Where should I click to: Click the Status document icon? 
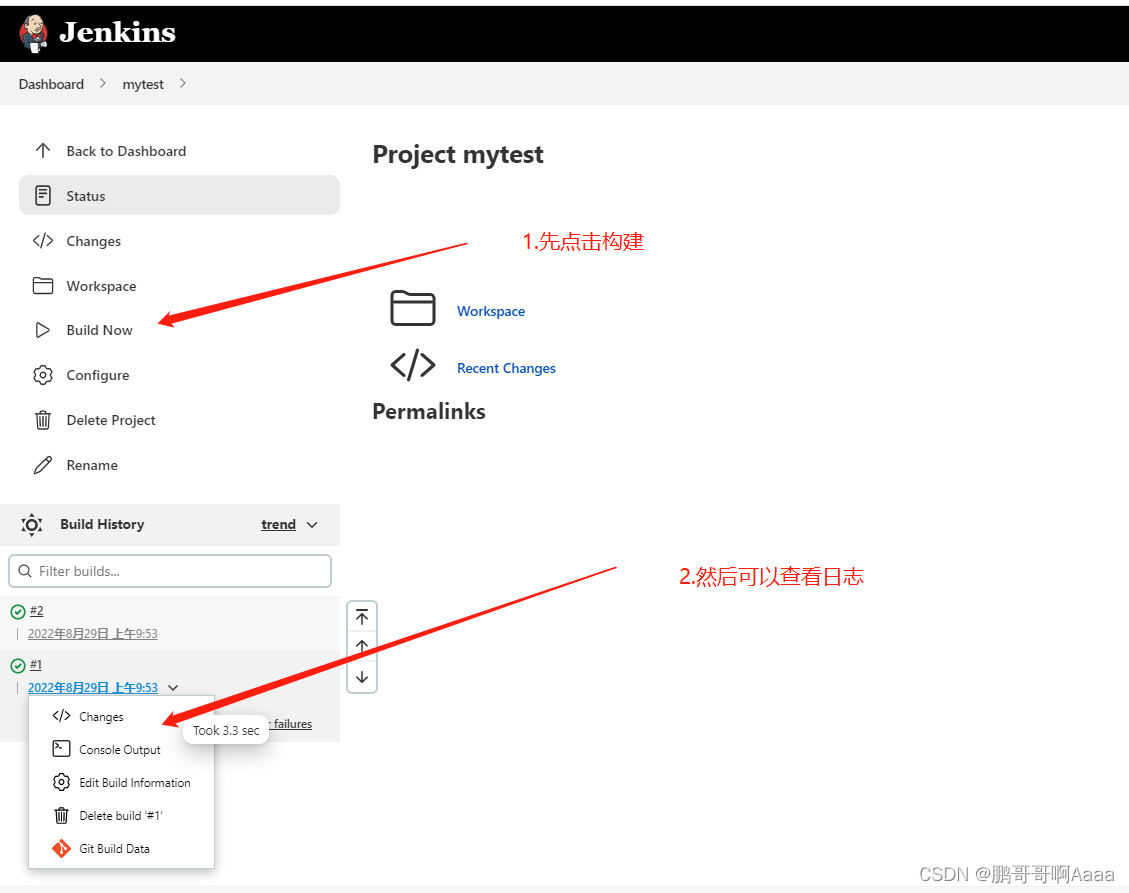pos(43,195)
